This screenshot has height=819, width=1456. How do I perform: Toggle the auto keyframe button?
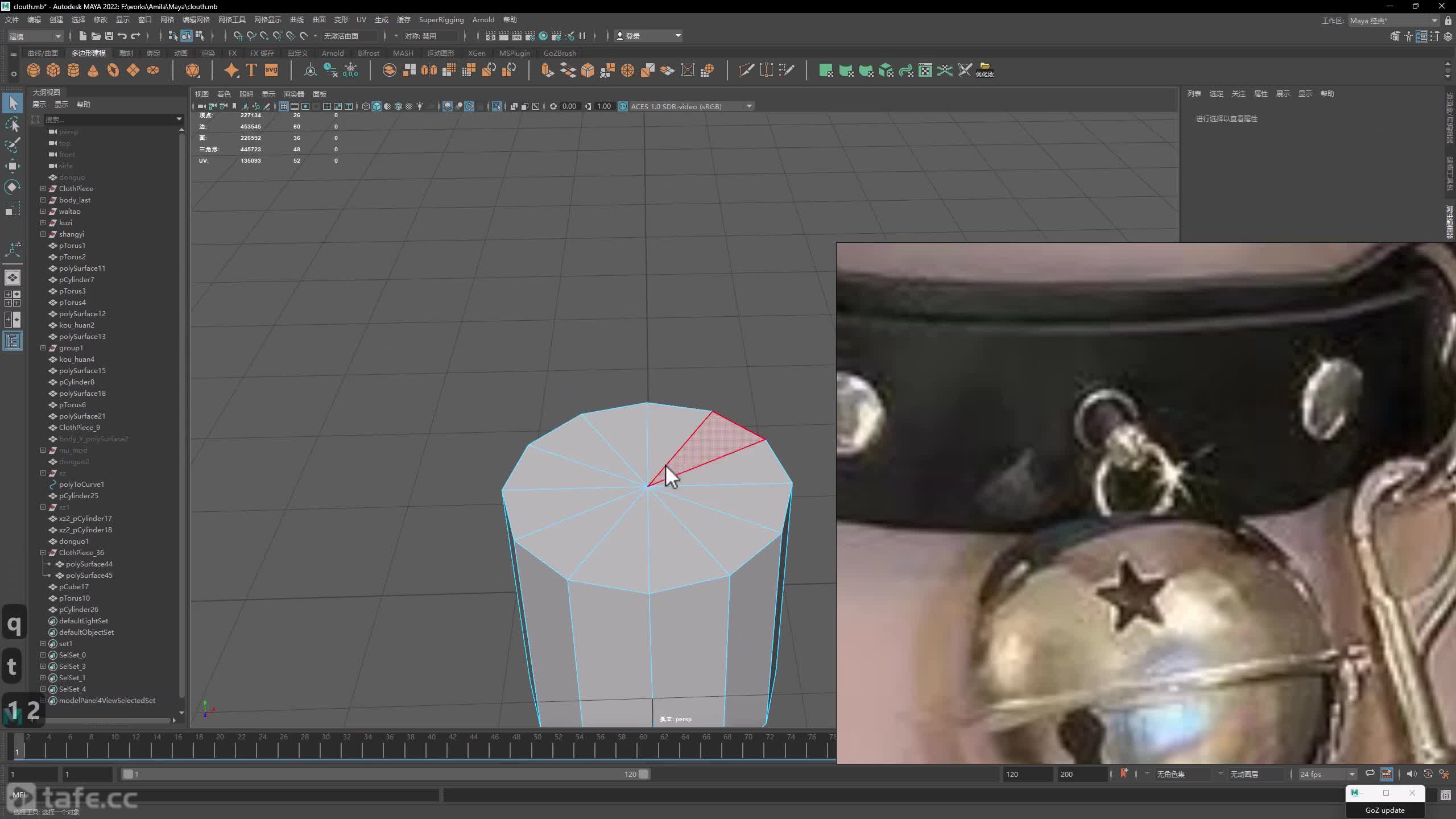[x=1428, y=774]
